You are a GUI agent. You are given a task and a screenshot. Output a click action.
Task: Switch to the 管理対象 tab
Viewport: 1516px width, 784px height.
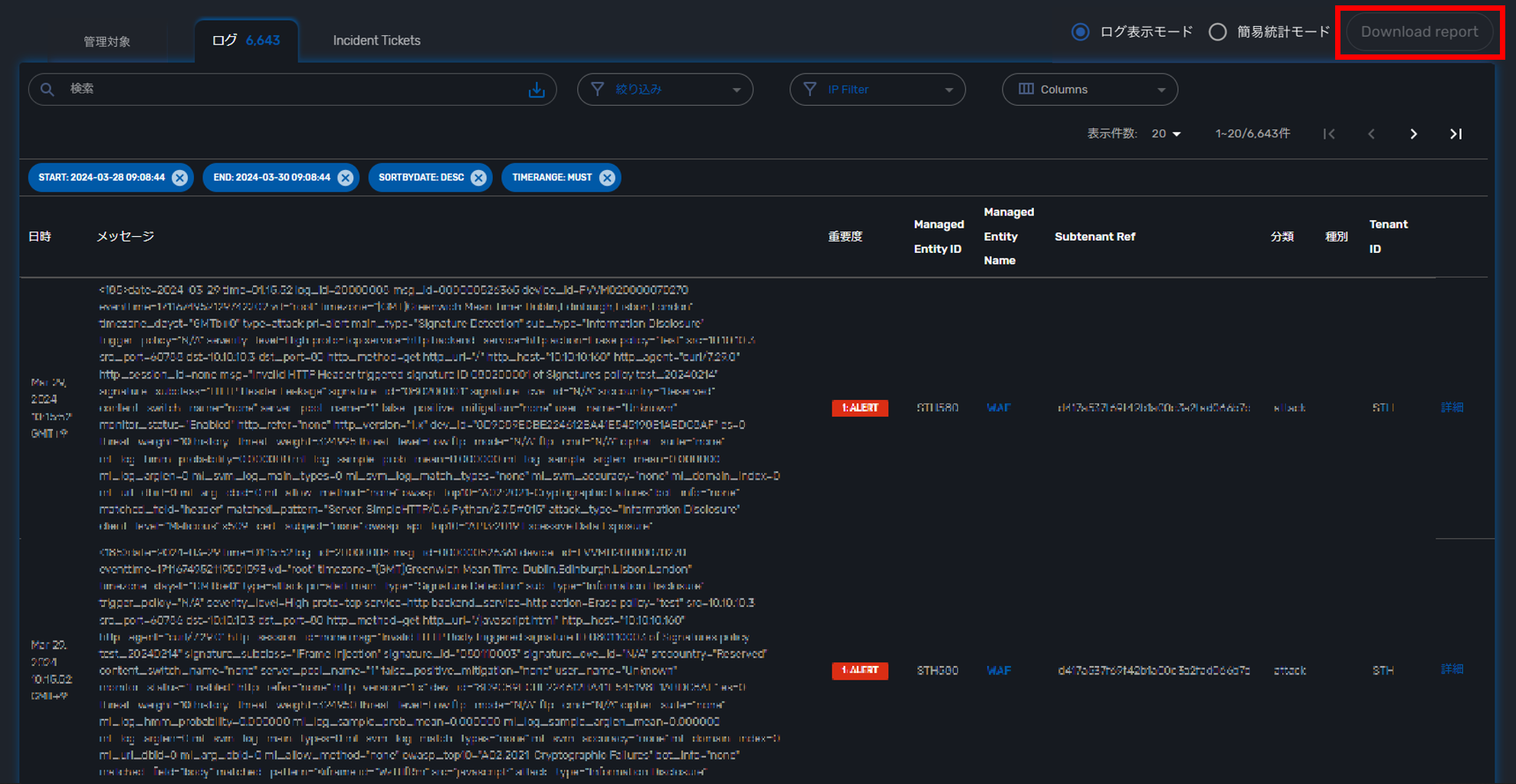[x=107, y=41]
